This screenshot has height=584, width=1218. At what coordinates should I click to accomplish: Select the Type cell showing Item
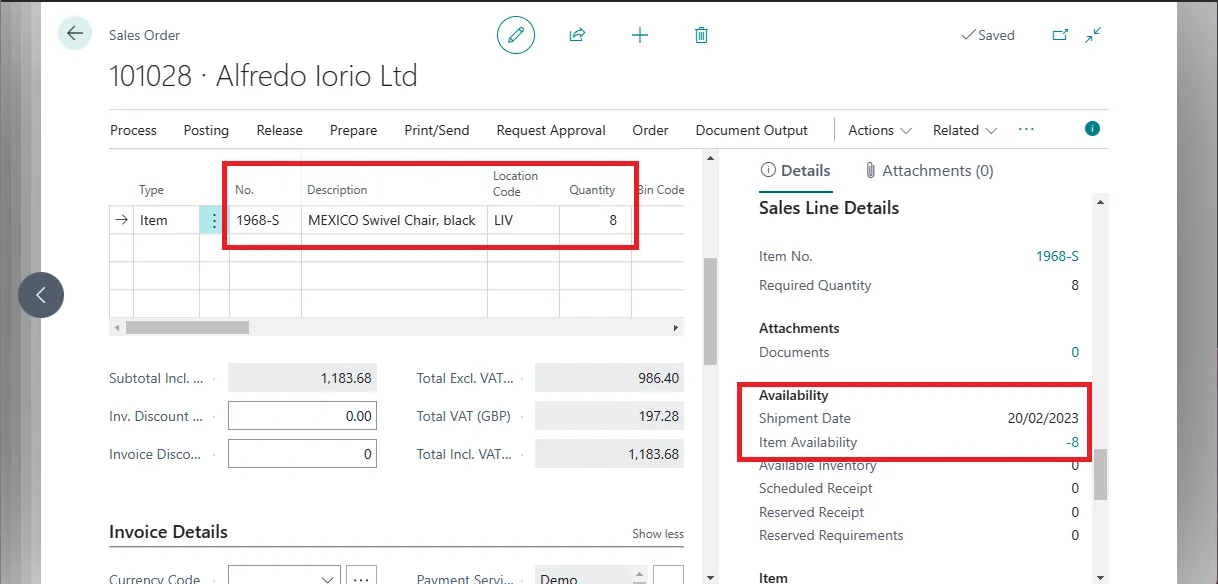tap(165, 220)
